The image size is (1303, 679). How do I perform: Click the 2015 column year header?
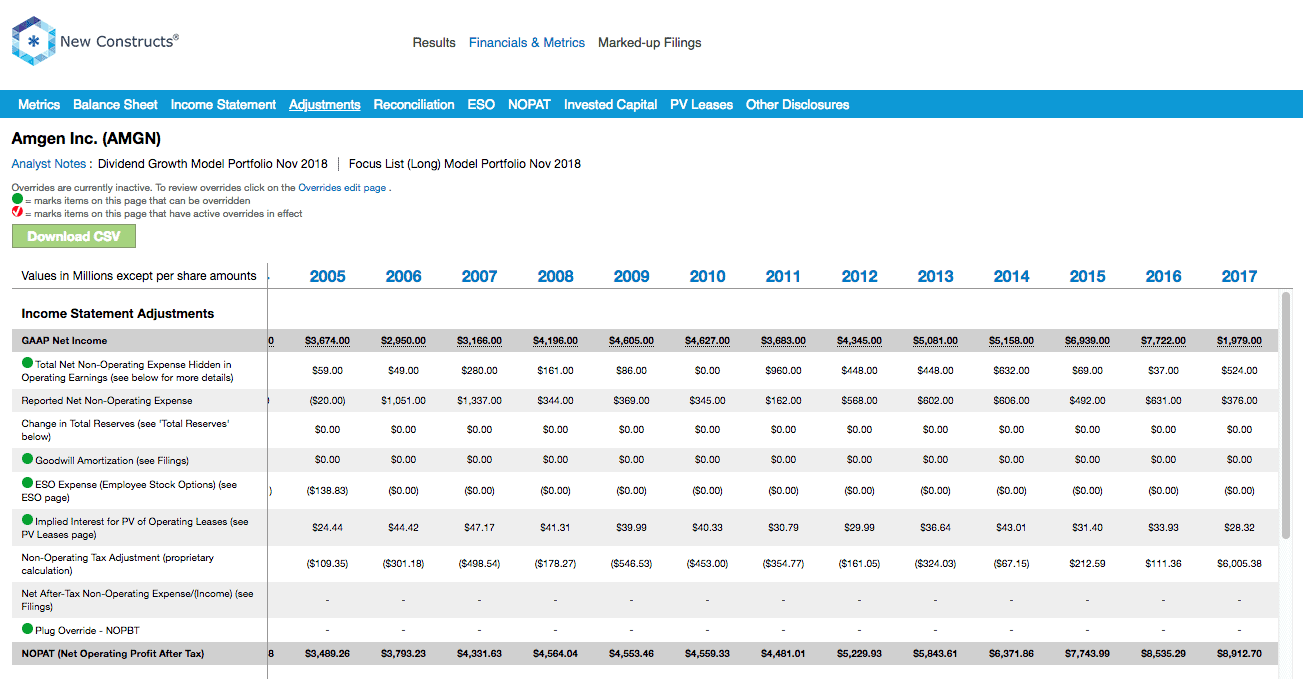(1088, 276)
